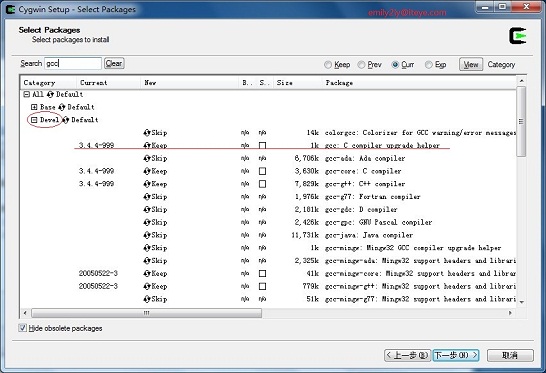Screen dimensions: 546x373
Task: Select the Keep radio button
Action: pyautogui.click(x=328, y=65)
